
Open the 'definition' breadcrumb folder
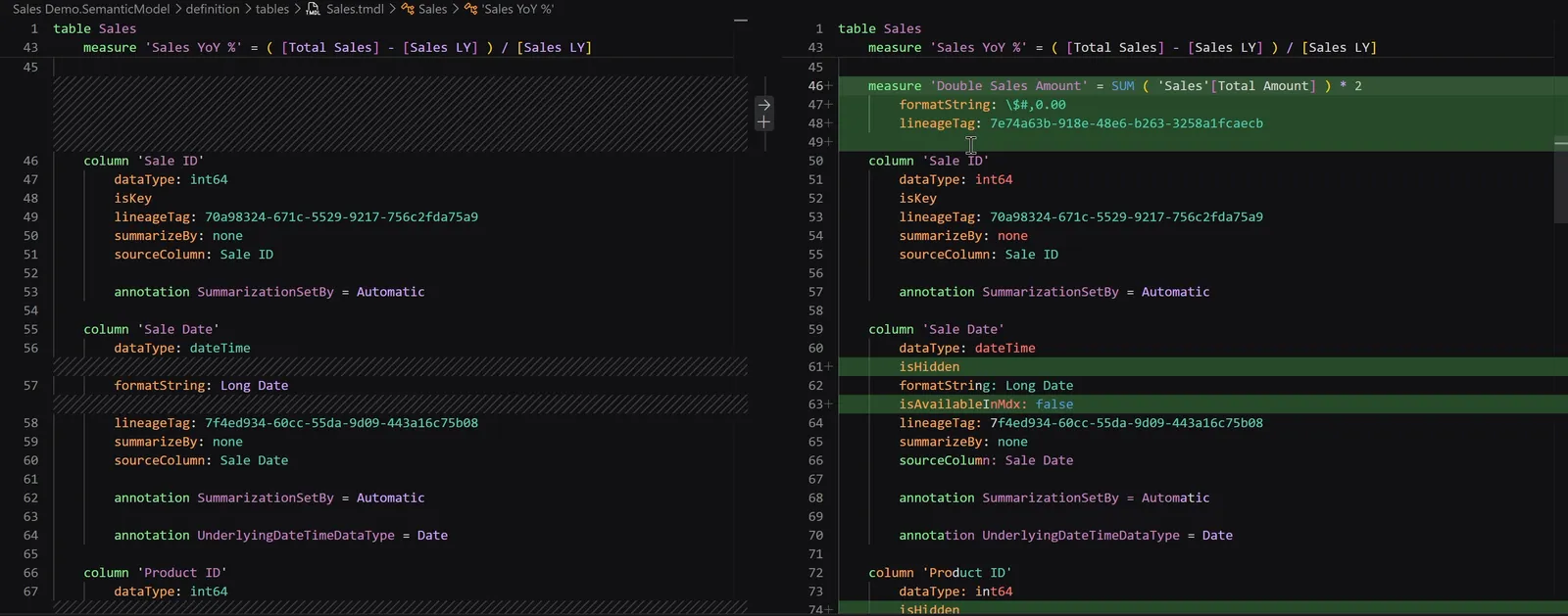click(x=213, y=9)
